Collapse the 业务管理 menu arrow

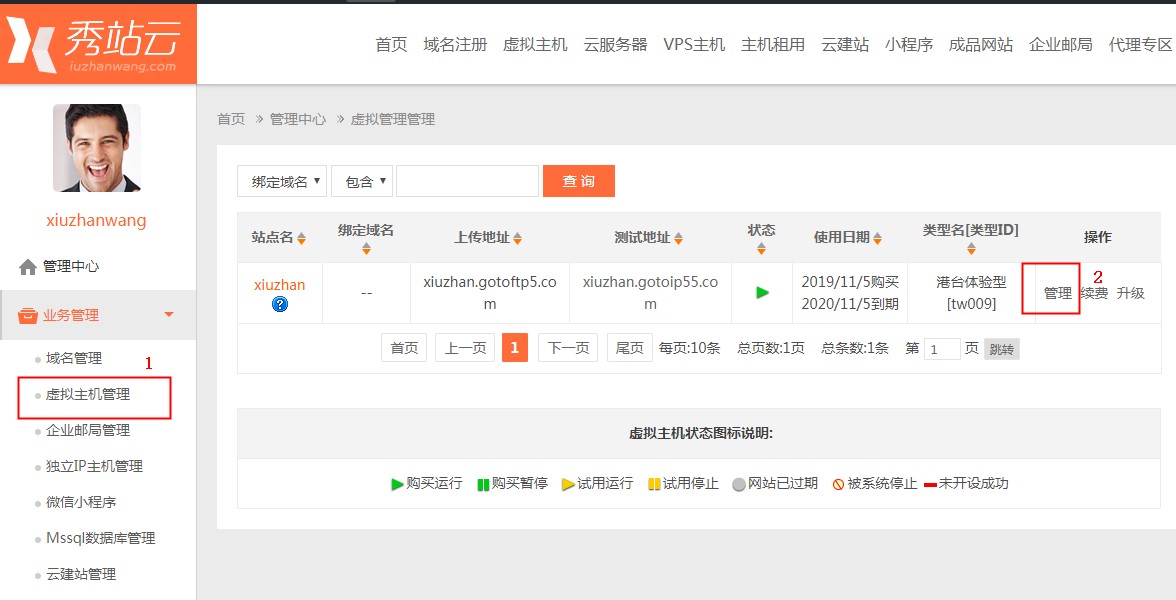point(169,315)
